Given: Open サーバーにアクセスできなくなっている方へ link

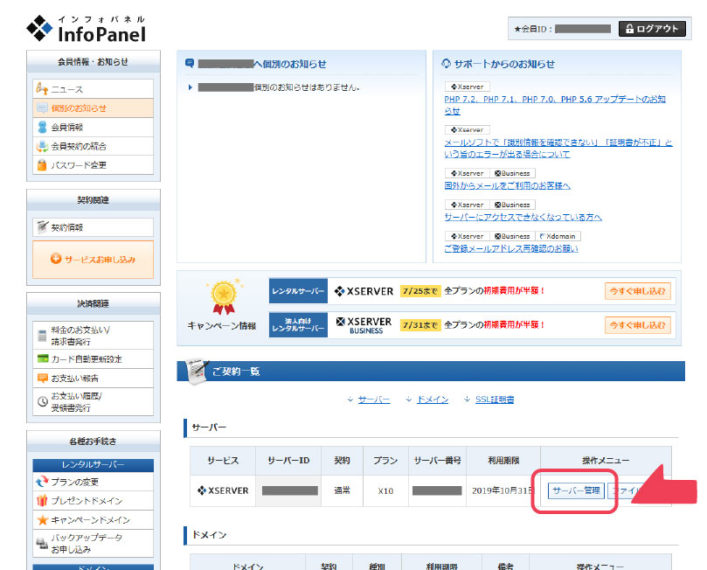Looking at the screenshot, I should point(523,217).
